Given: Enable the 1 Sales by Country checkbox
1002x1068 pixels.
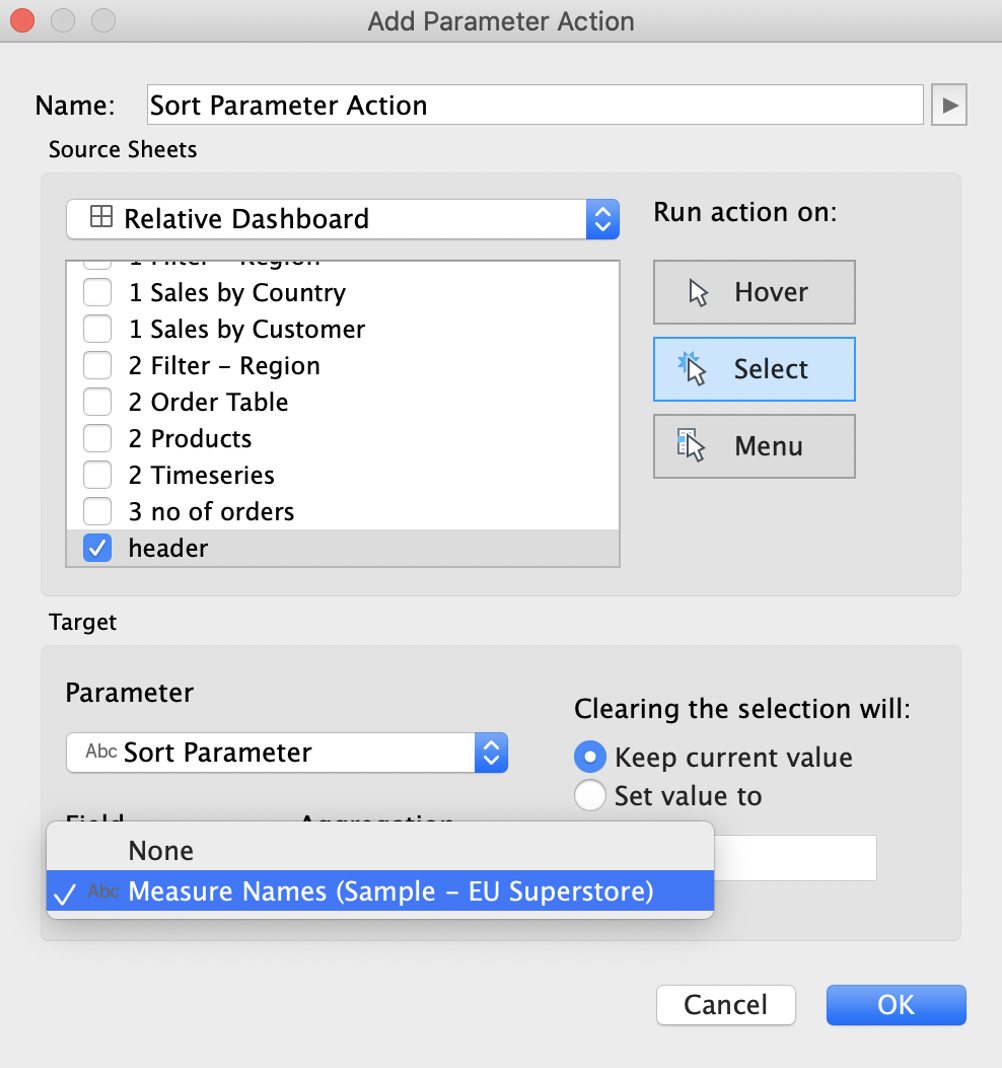Looking at the screenshot, I should (x=97, y=292).
